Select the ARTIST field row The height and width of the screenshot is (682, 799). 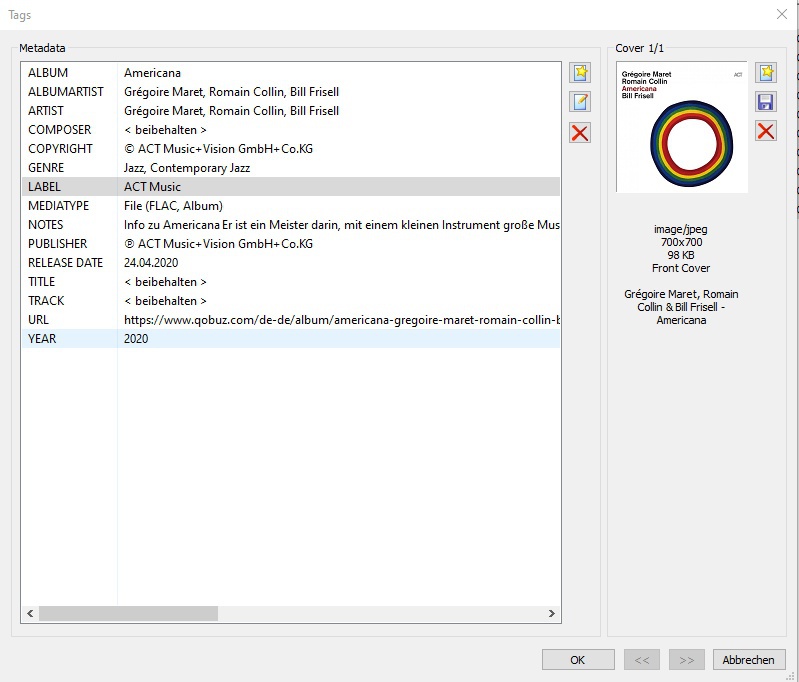[291, 111]
